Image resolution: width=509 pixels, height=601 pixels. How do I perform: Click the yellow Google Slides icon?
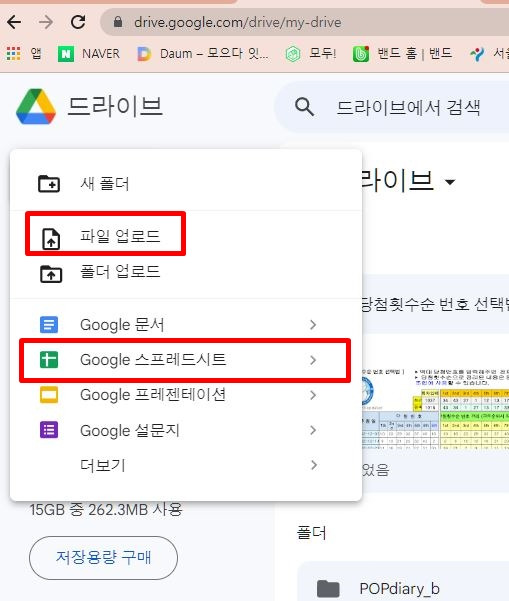pyautogui.click(x=49, y=395)
